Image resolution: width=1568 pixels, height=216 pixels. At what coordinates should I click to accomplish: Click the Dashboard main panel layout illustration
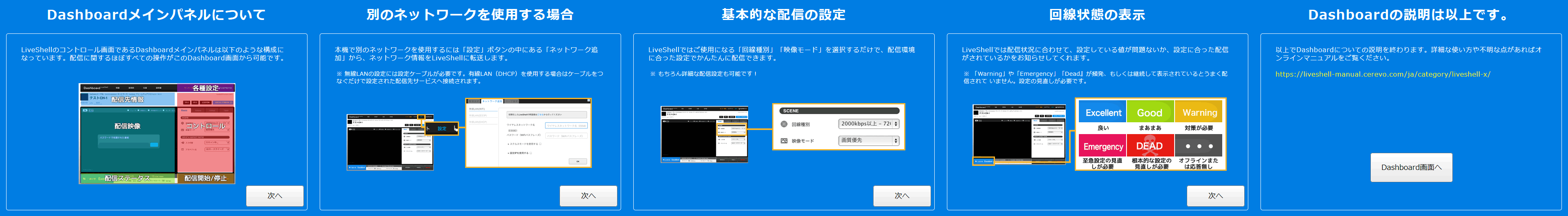(x=157, y=134)
